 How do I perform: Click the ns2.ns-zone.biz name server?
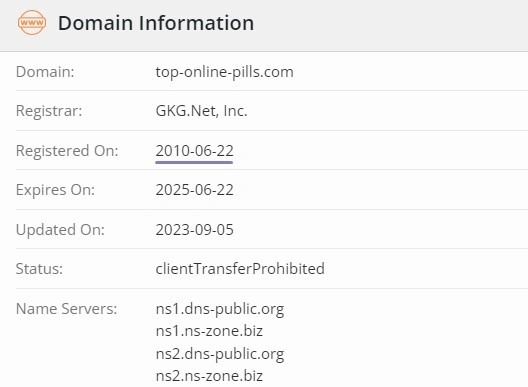tap(209, 376)
